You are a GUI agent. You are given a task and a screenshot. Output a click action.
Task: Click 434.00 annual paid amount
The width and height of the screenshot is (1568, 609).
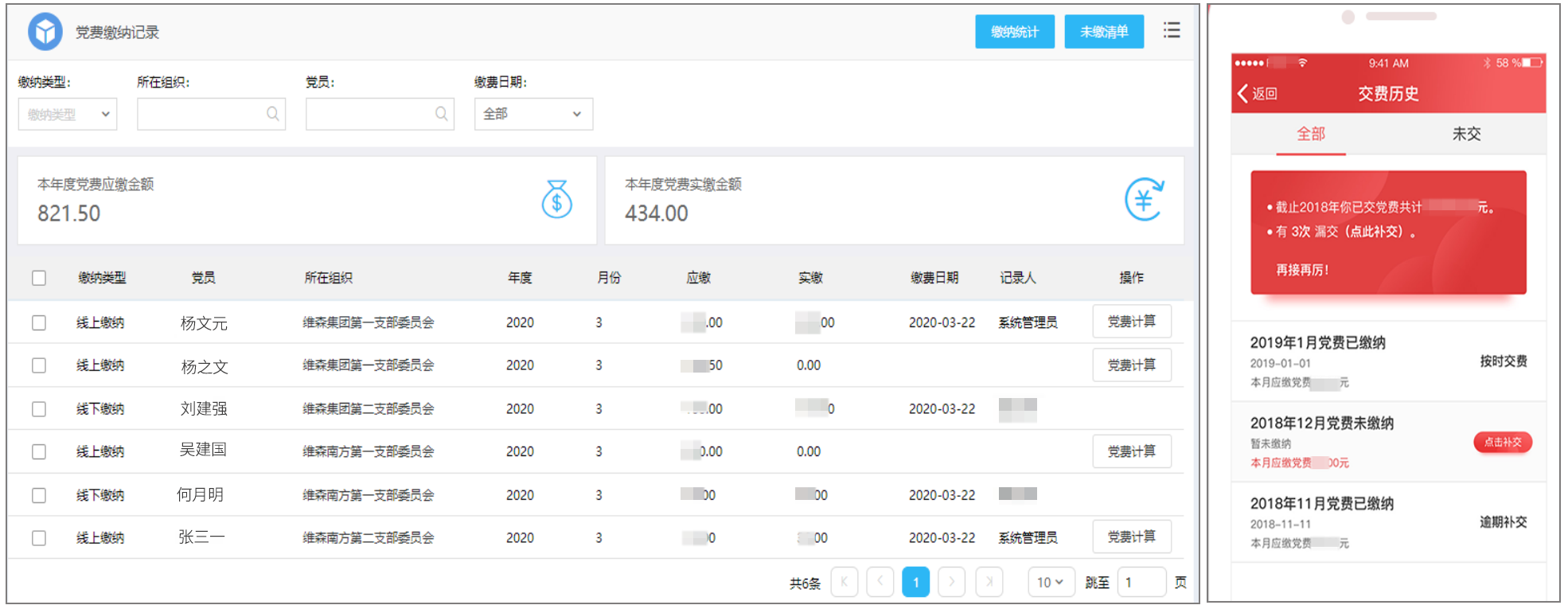pyautogui.click(x=656, y=213)
